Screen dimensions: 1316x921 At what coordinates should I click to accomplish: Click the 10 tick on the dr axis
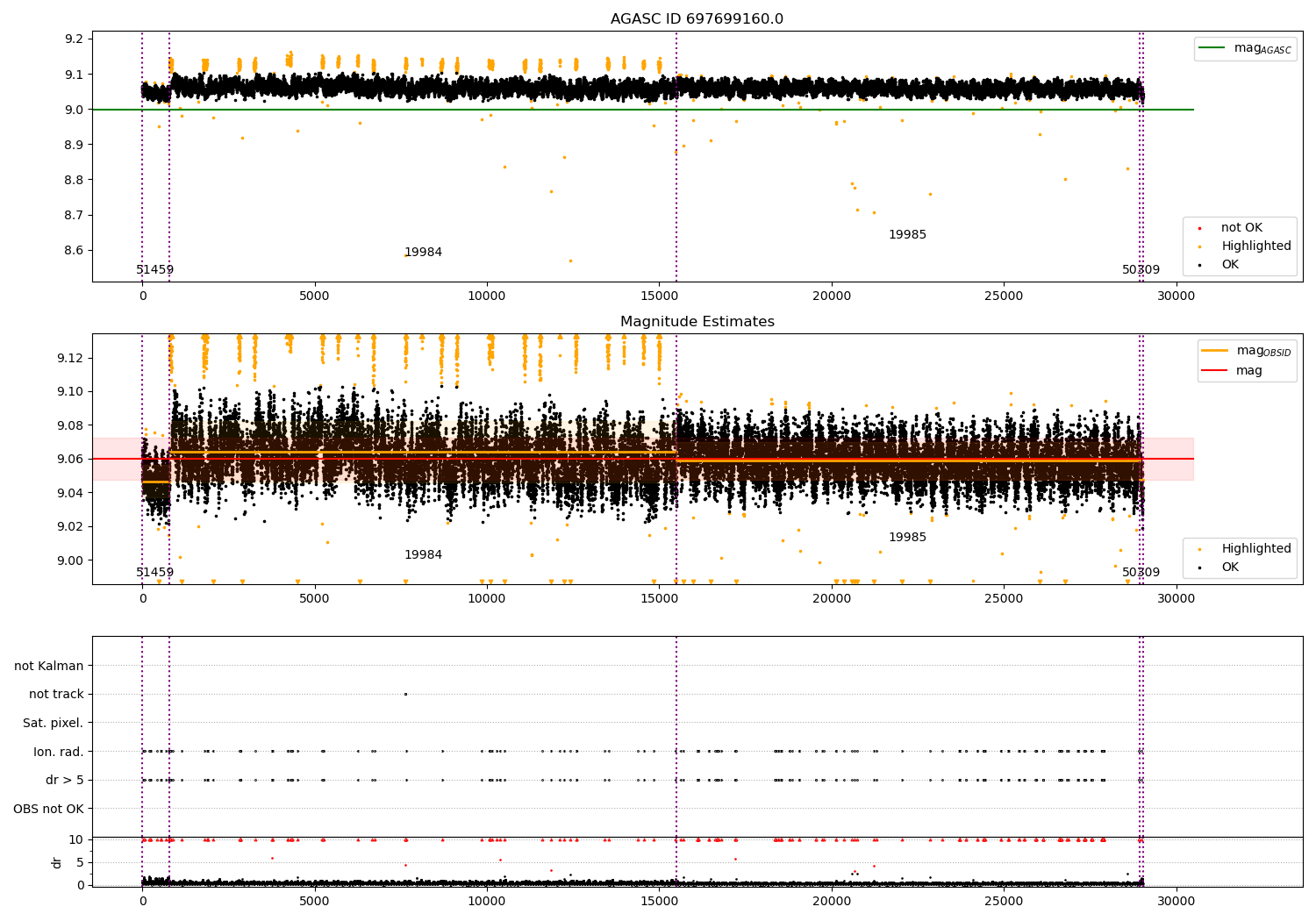[77, 839]
